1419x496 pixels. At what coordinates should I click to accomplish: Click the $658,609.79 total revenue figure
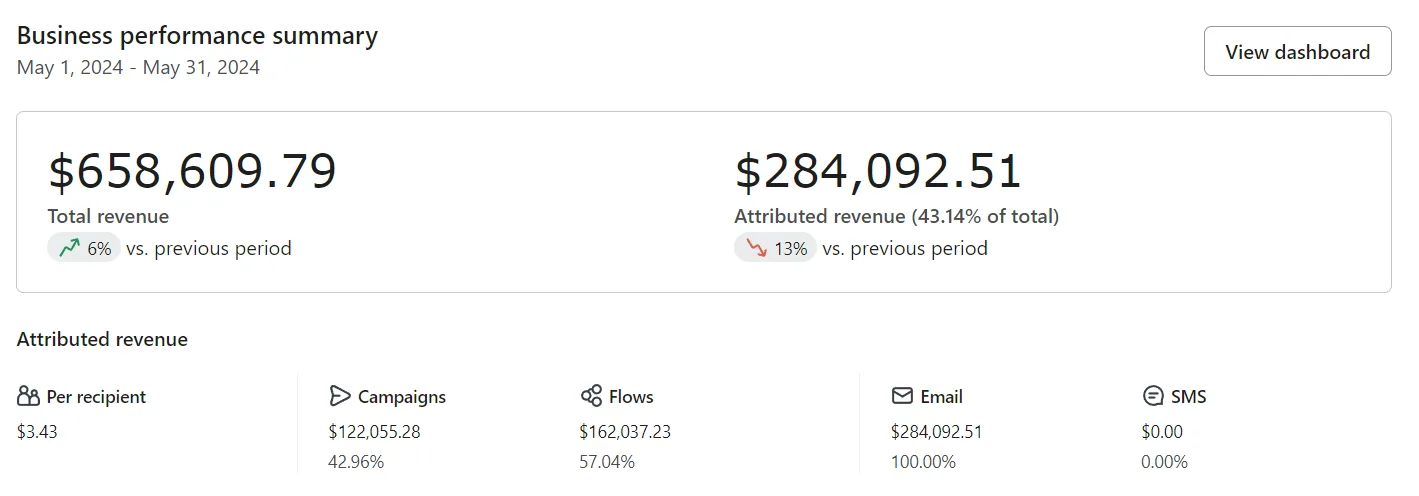click(x=192, y=172)
